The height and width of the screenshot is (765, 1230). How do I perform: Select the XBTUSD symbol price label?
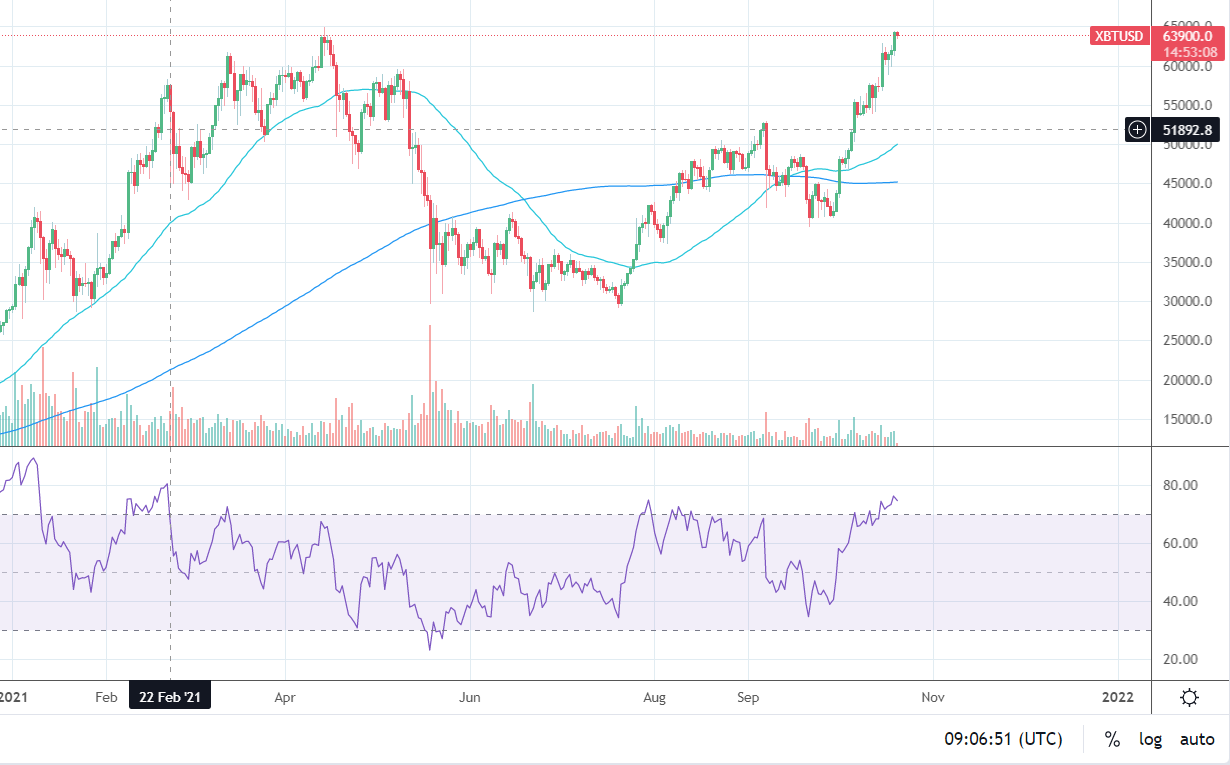(1119, 36)
